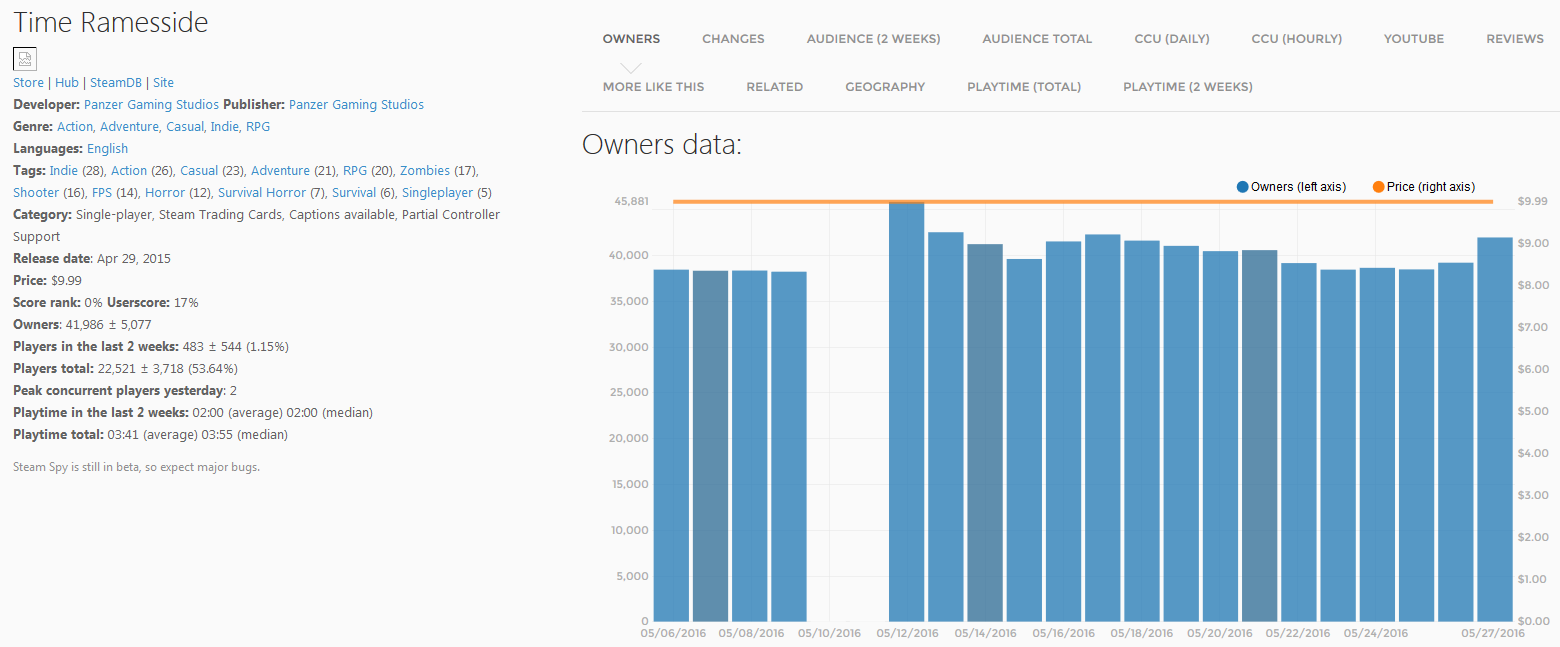
Task: Open the Indie genre link
Action: 225,127
